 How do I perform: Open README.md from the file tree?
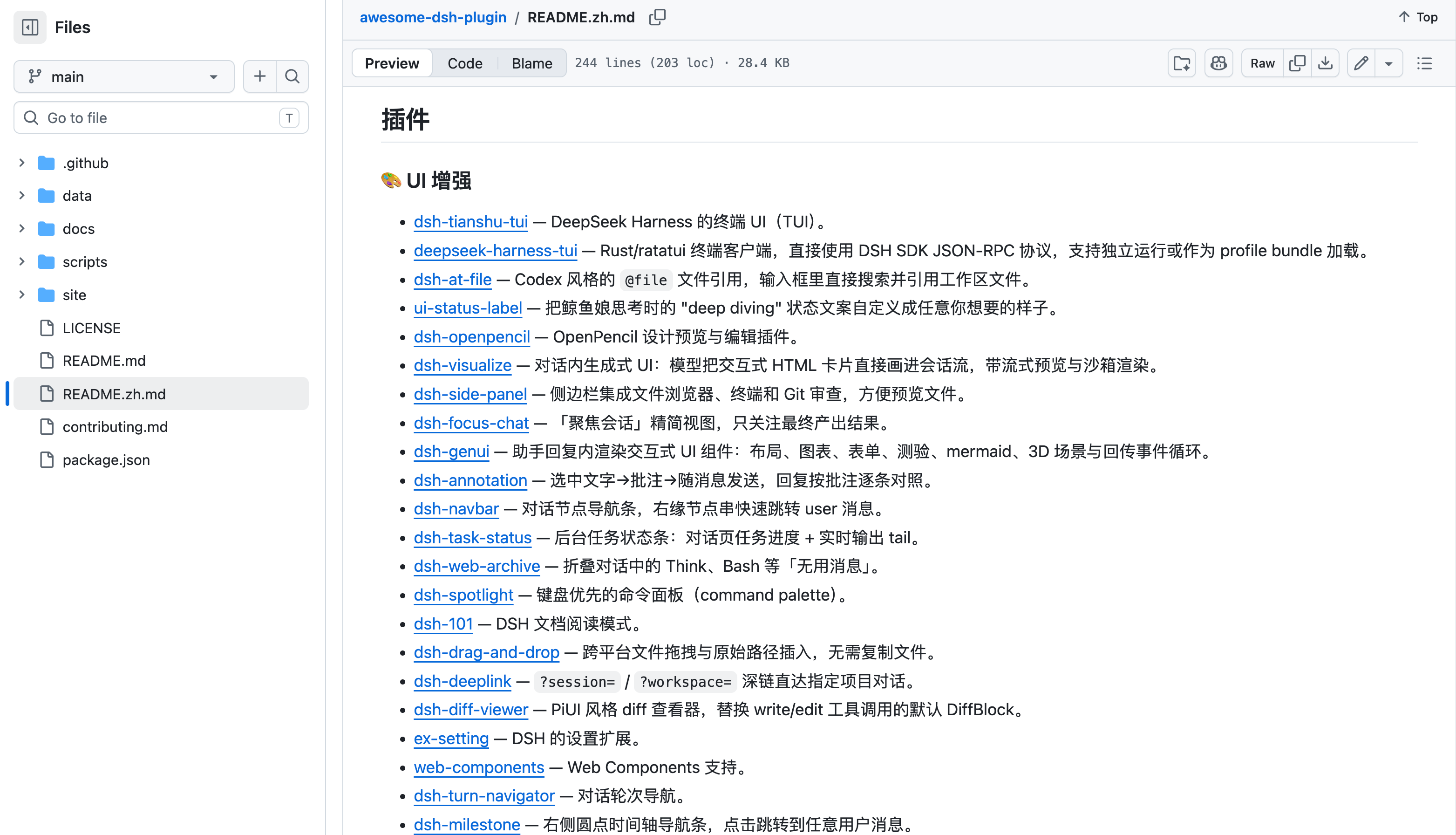click(x=161, y=361)
